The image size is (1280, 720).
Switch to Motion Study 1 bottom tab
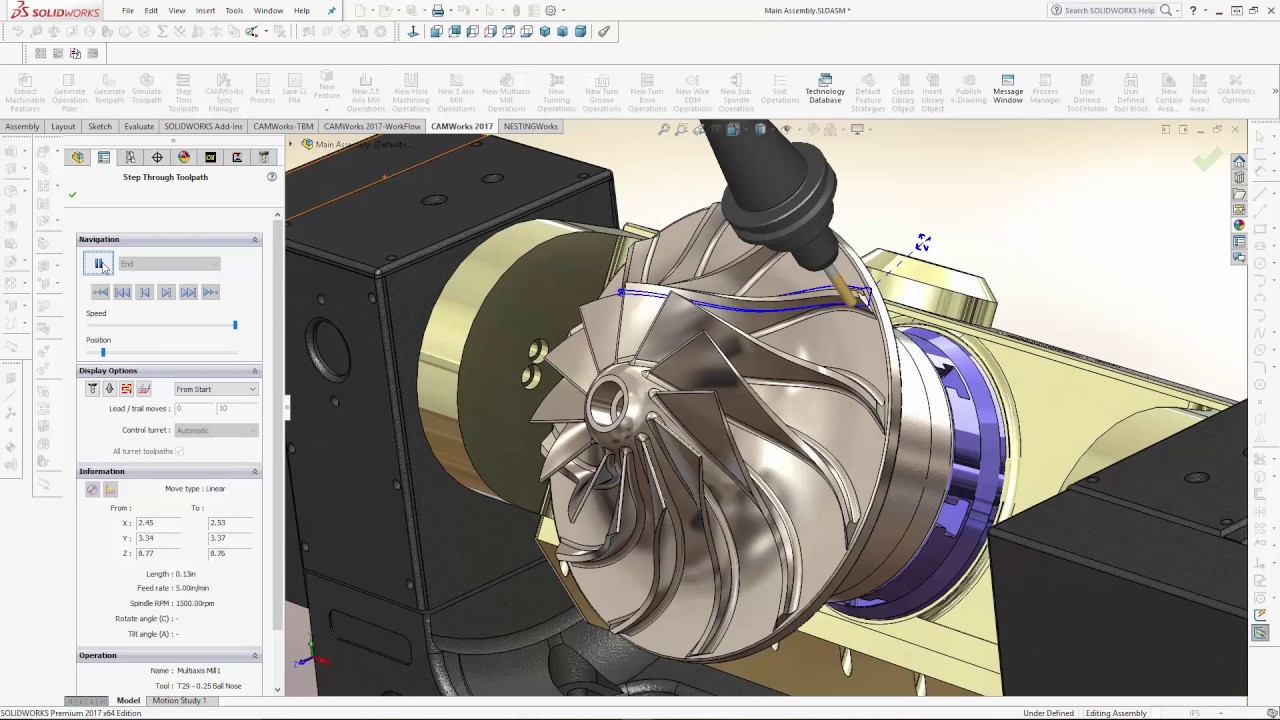tap(179, 701)
